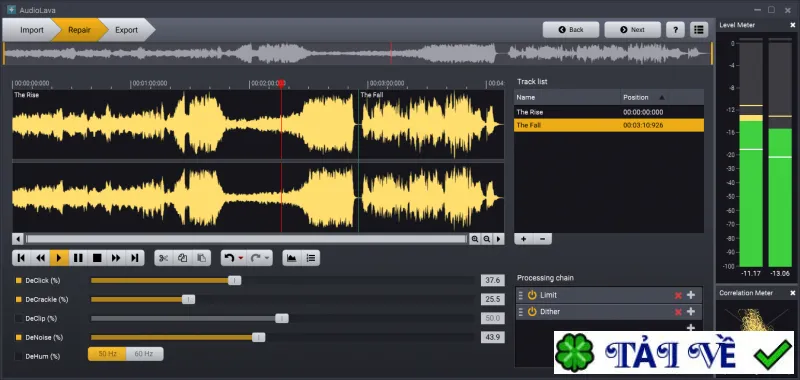Click the waveform scrollbar right arrow

pyautogui.click(x=498, y=239)
